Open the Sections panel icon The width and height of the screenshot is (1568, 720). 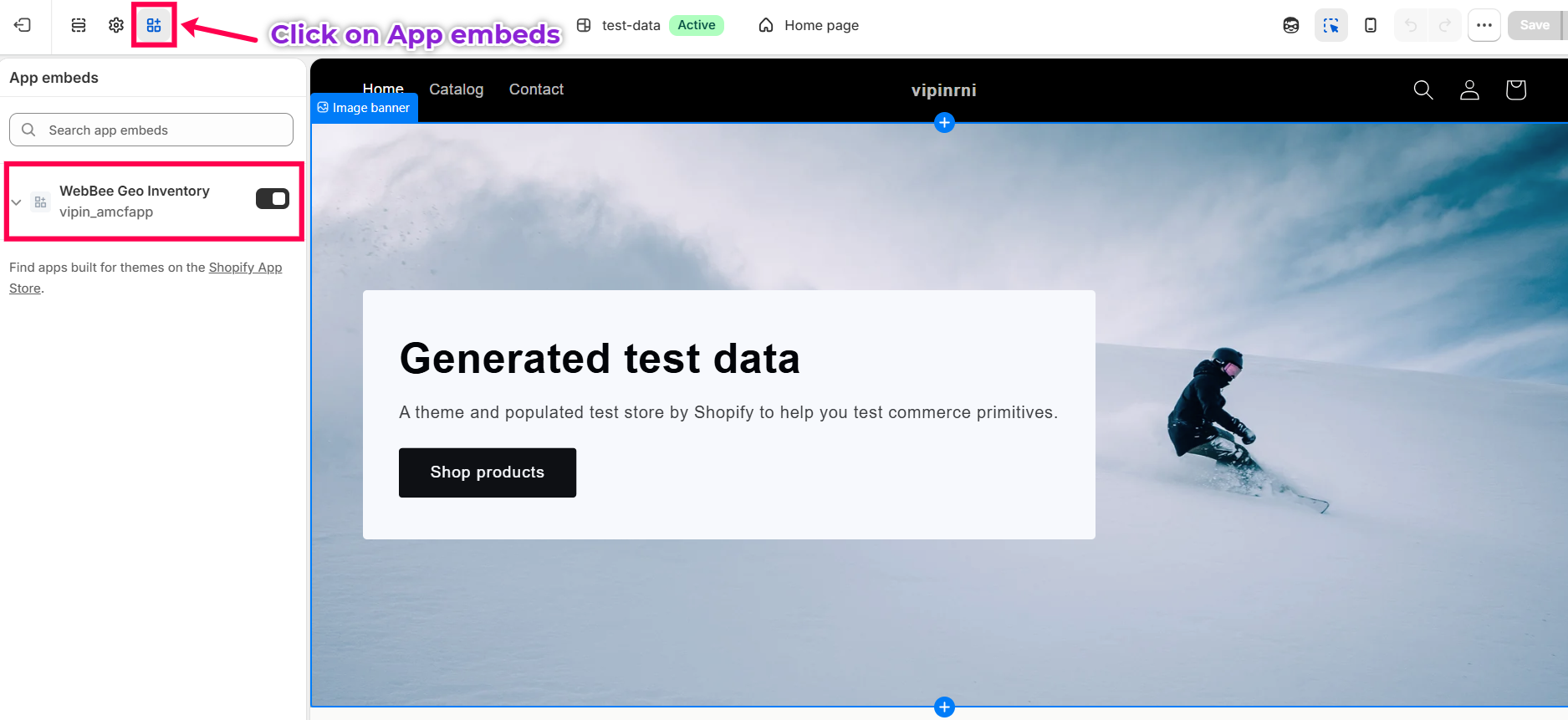79,25
